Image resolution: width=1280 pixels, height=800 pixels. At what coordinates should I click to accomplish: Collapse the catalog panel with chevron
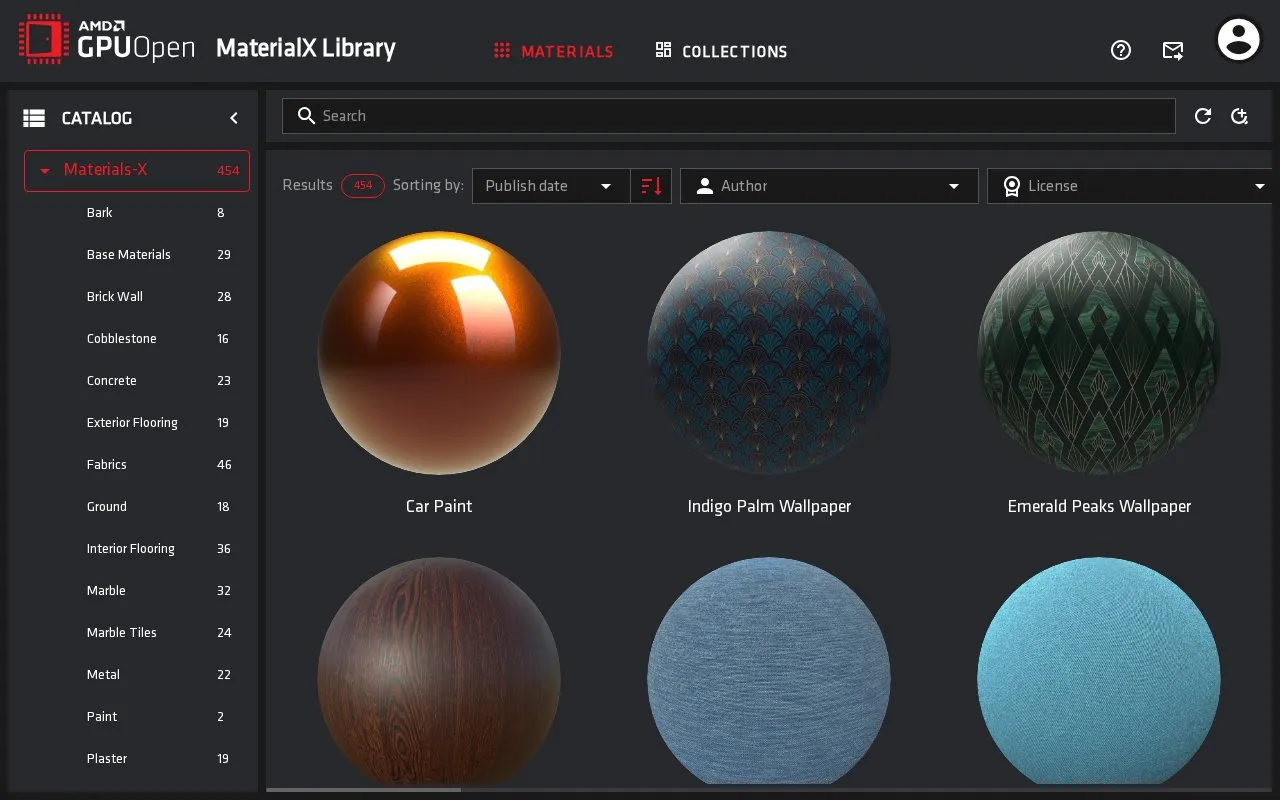234,118
